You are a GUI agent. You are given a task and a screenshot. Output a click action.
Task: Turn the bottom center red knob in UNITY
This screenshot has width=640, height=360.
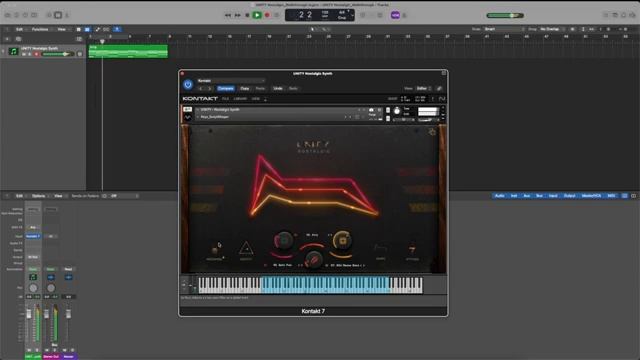click(313, 259)
